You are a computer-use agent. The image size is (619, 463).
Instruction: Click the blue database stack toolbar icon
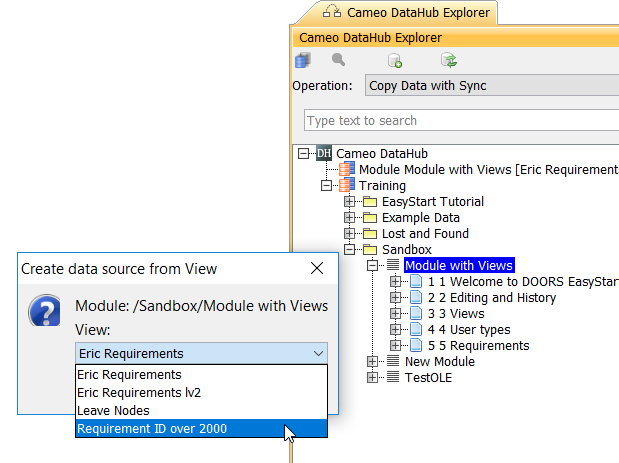pyautogui.click(x=302, y=61)
